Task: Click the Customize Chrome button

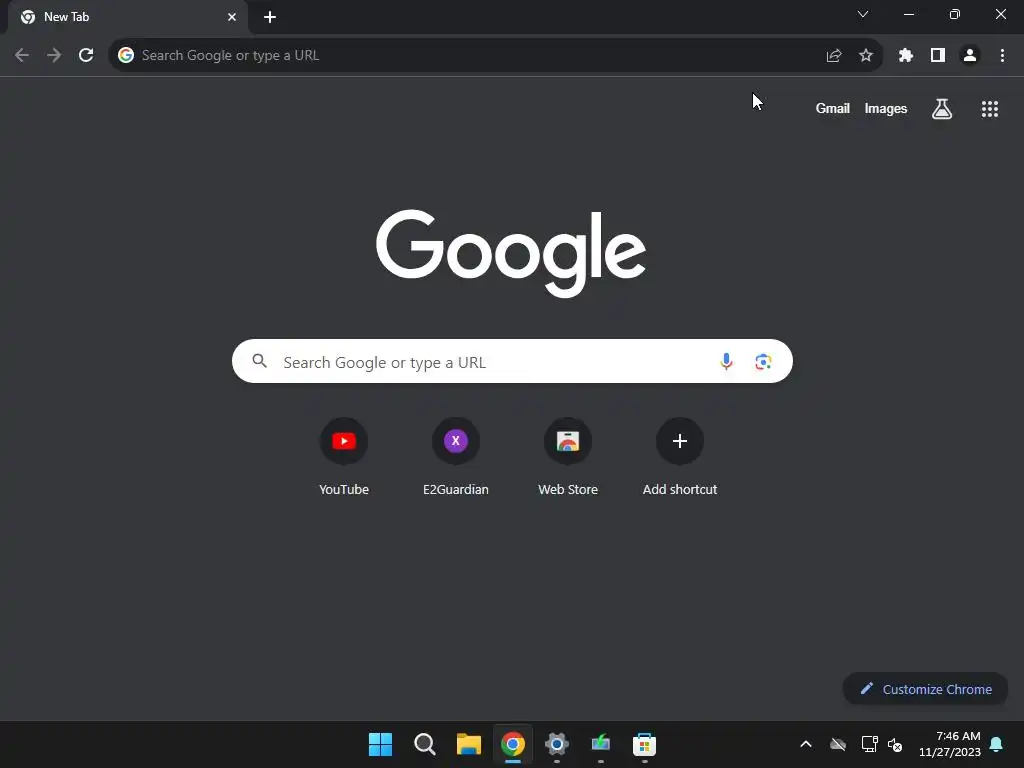Action: pos(925,689)
